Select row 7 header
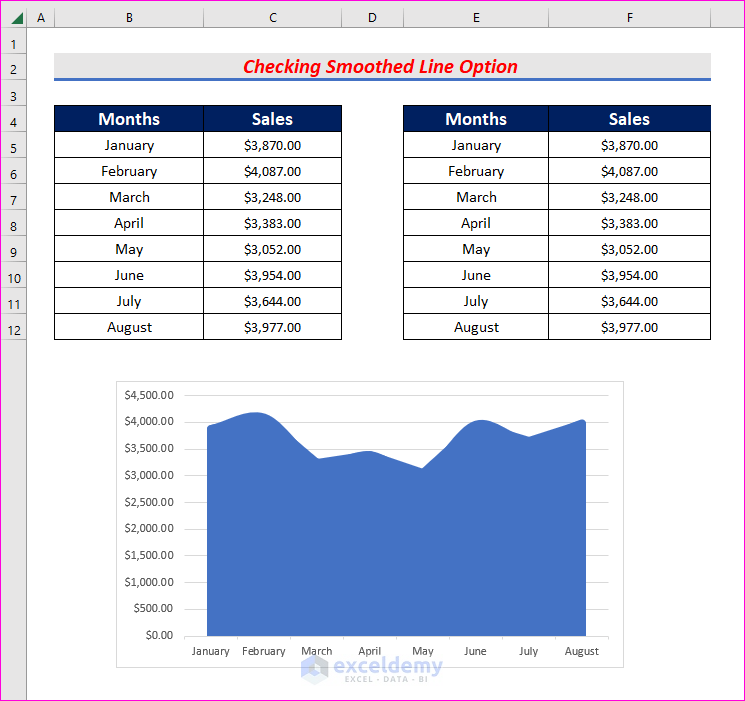 14,197
